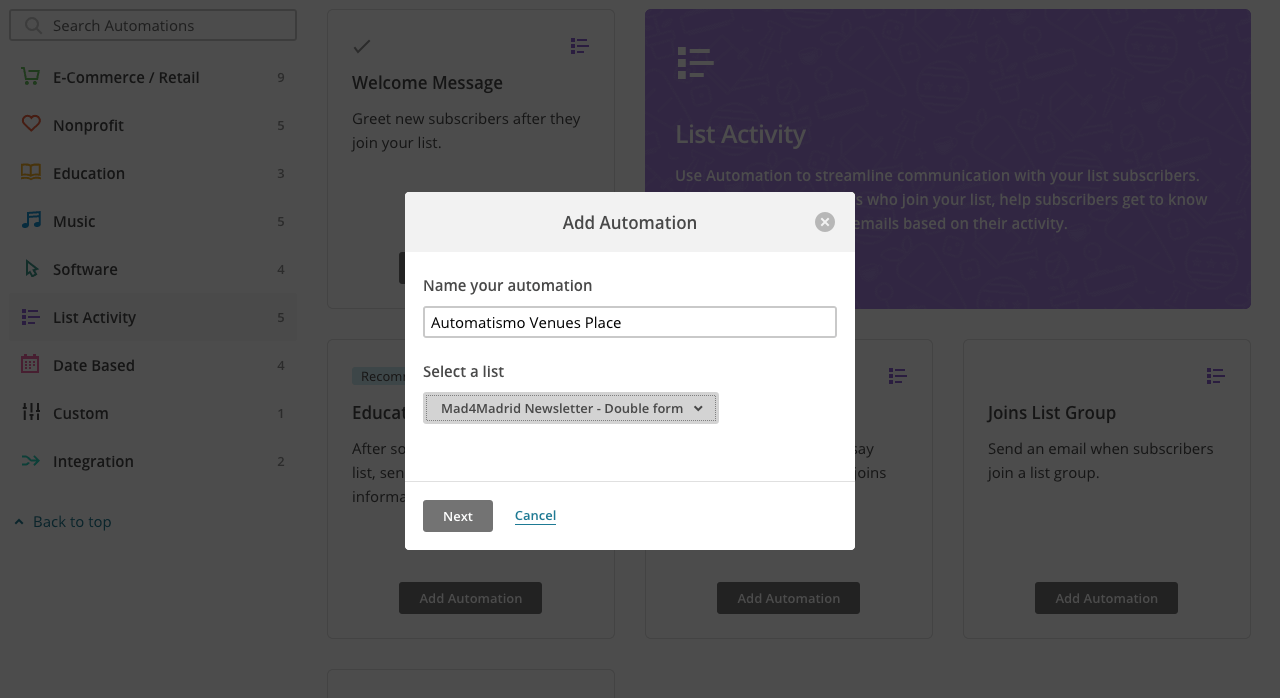Click the checkmark on the Welcome Message card
The width and height of the screenshot is (1280, 698).
(x=360, y=46)
